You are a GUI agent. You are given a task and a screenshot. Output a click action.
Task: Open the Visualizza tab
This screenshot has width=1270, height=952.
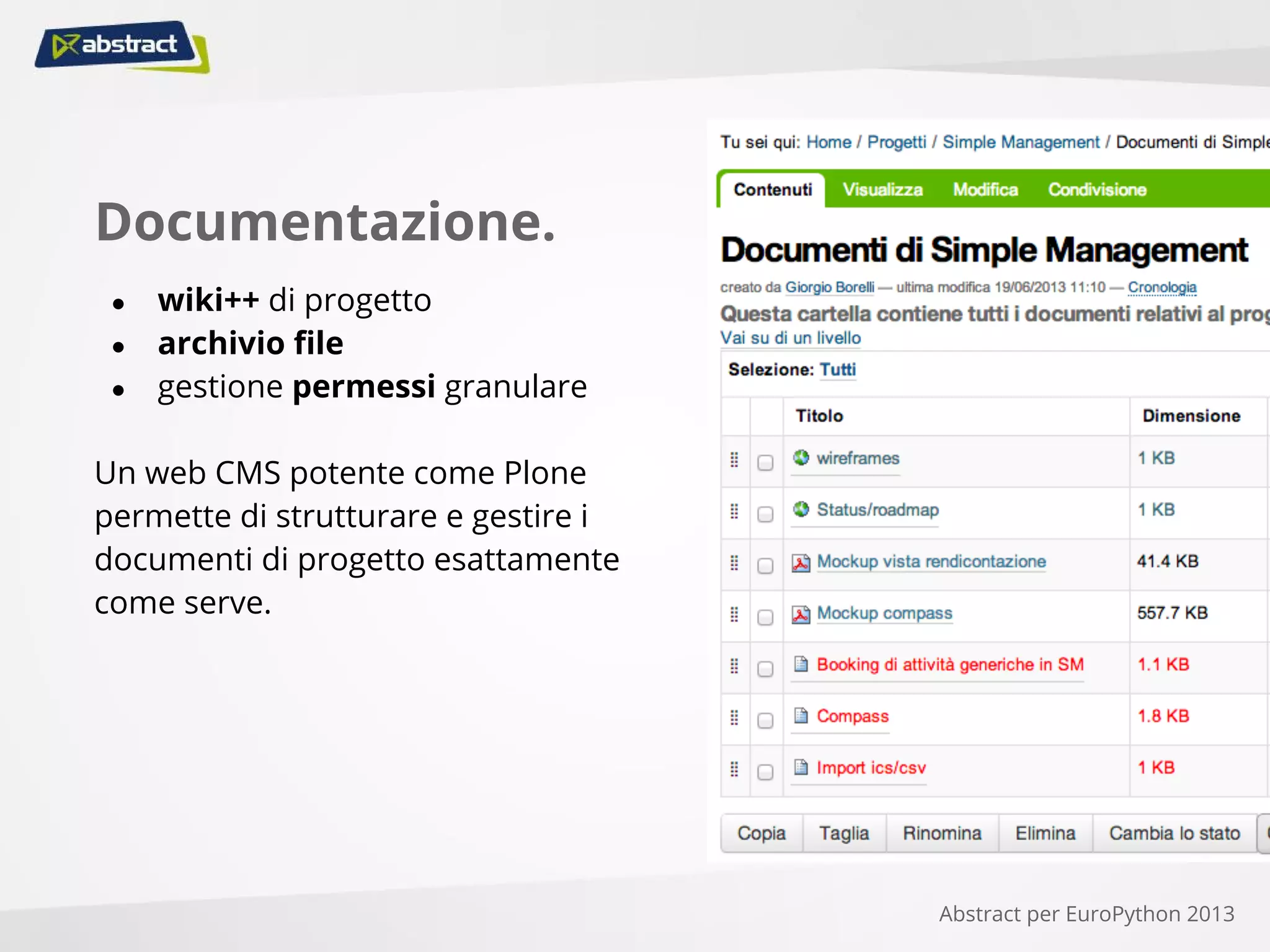coord(882,190)
